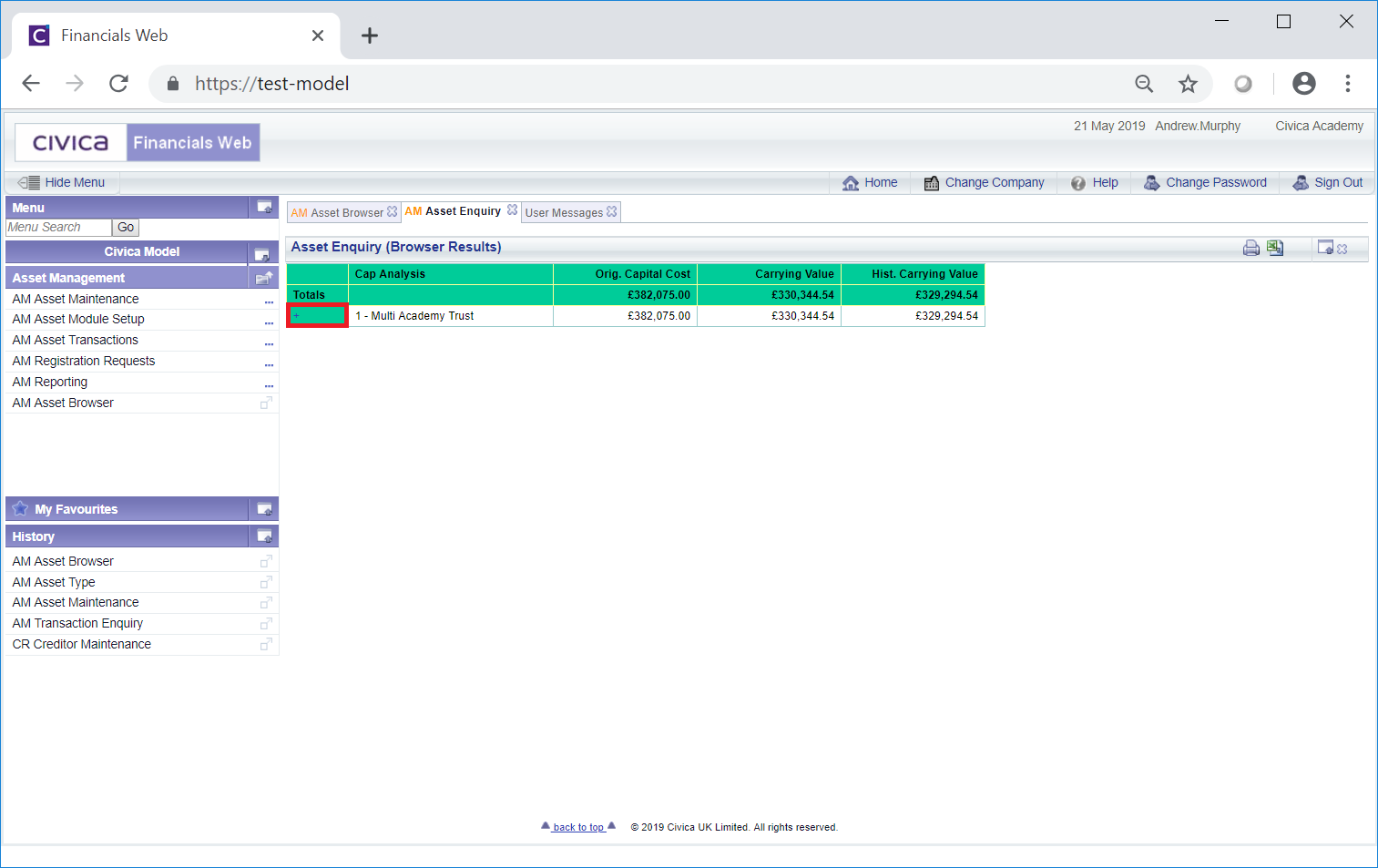Click the History panel header icon
The height and width of the screenshot is (868, 1378).
[264, 536]
